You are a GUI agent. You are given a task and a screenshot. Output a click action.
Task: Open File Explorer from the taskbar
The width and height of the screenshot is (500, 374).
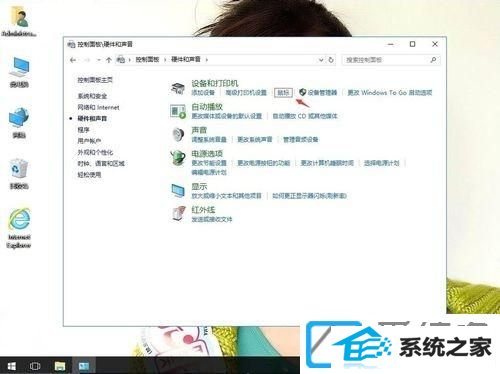click(x=60, y=366)
